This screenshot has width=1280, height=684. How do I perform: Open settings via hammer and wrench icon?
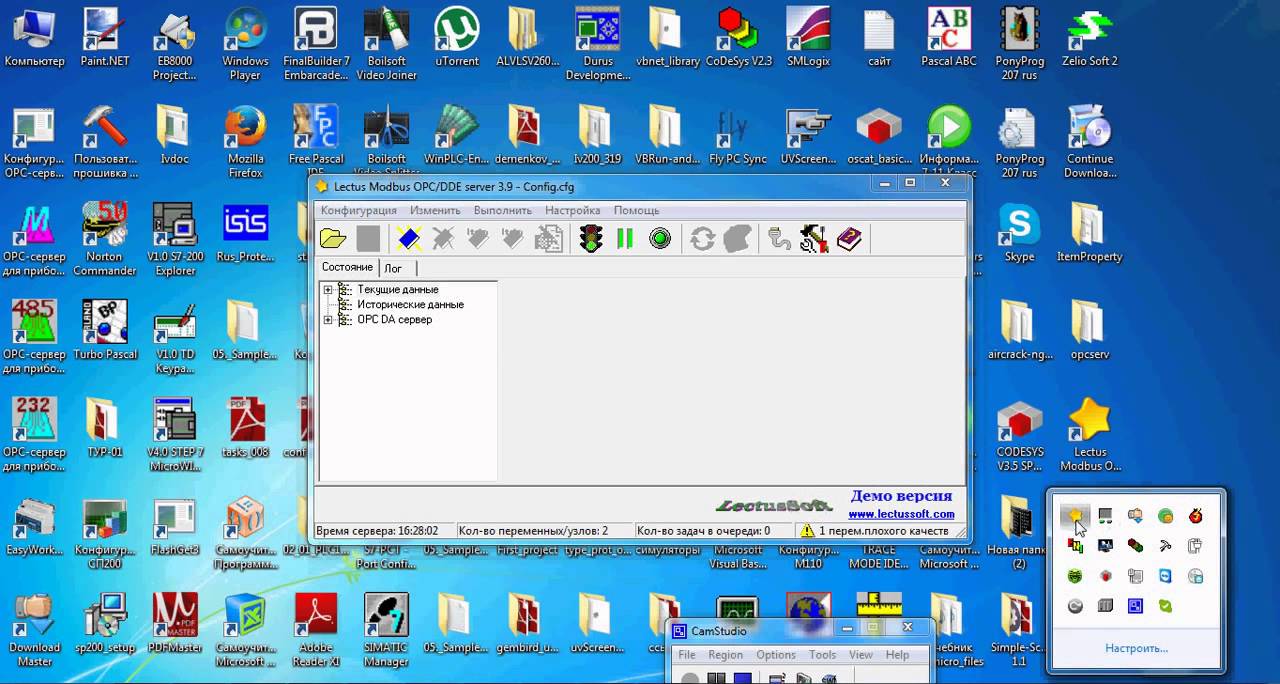coord(813,239)
